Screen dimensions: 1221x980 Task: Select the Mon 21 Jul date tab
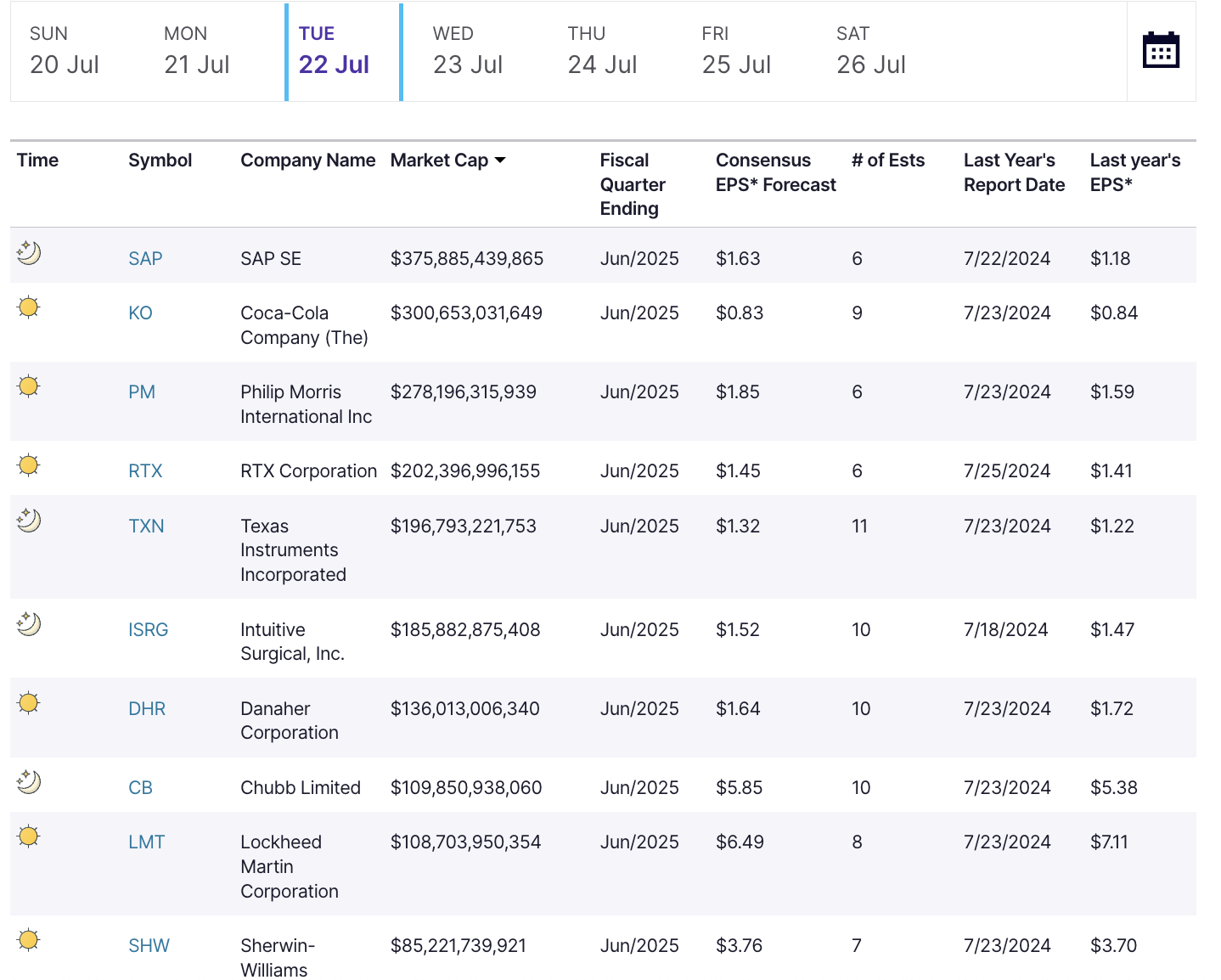197,52
